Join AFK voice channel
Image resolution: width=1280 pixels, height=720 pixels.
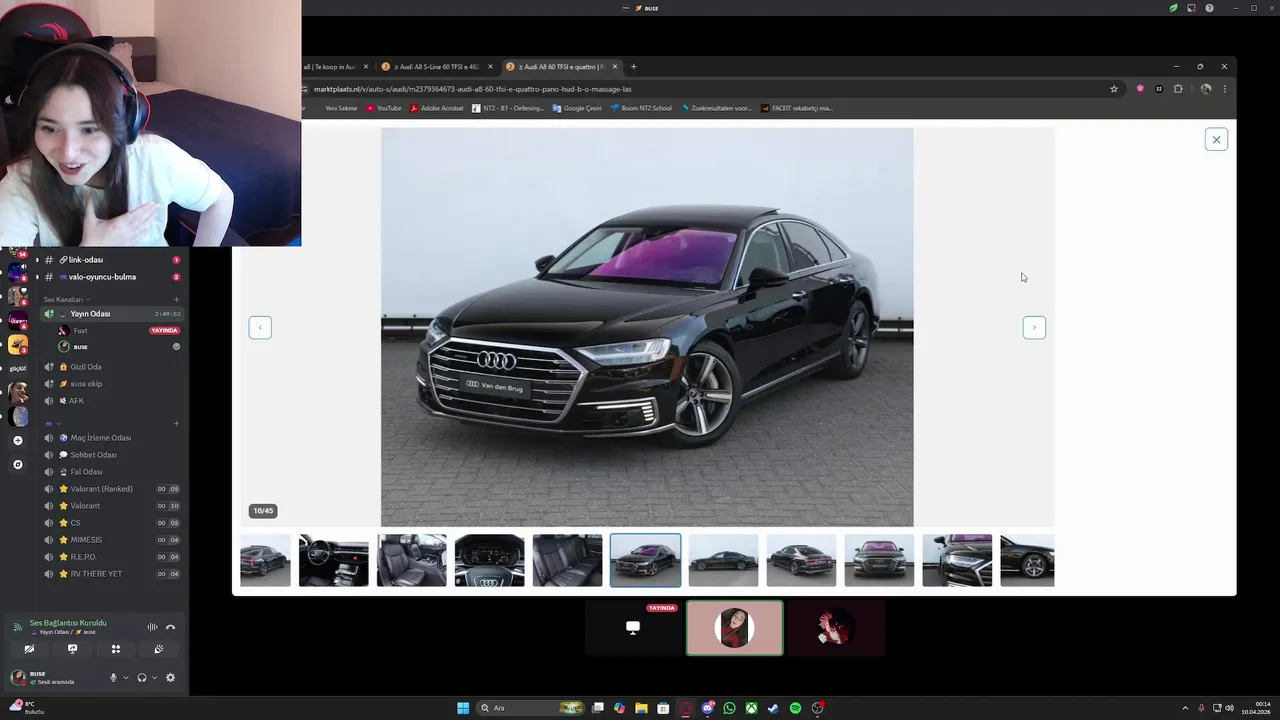(111, 401)
